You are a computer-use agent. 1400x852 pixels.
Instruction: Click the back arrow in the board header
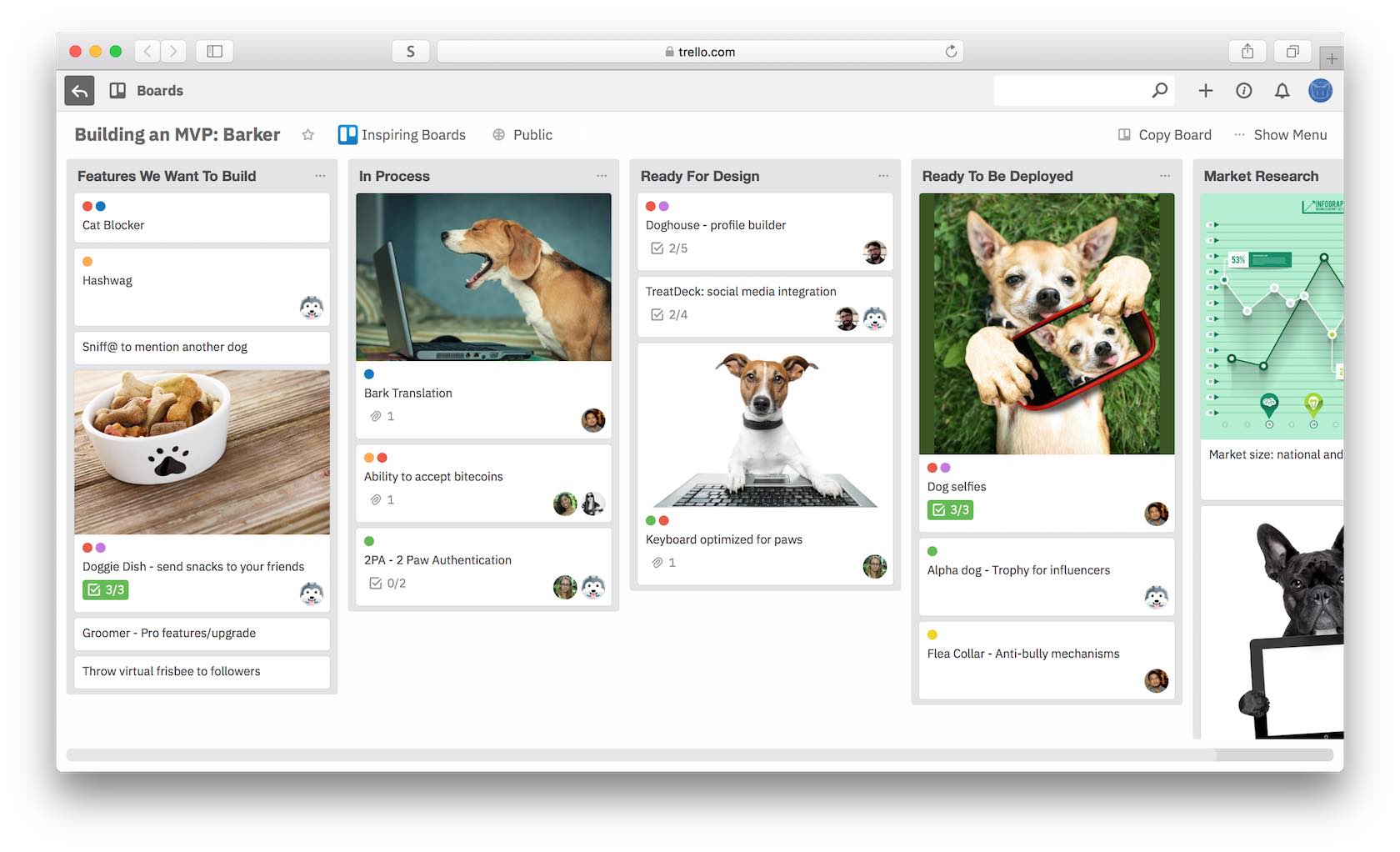tap(79, 90)
